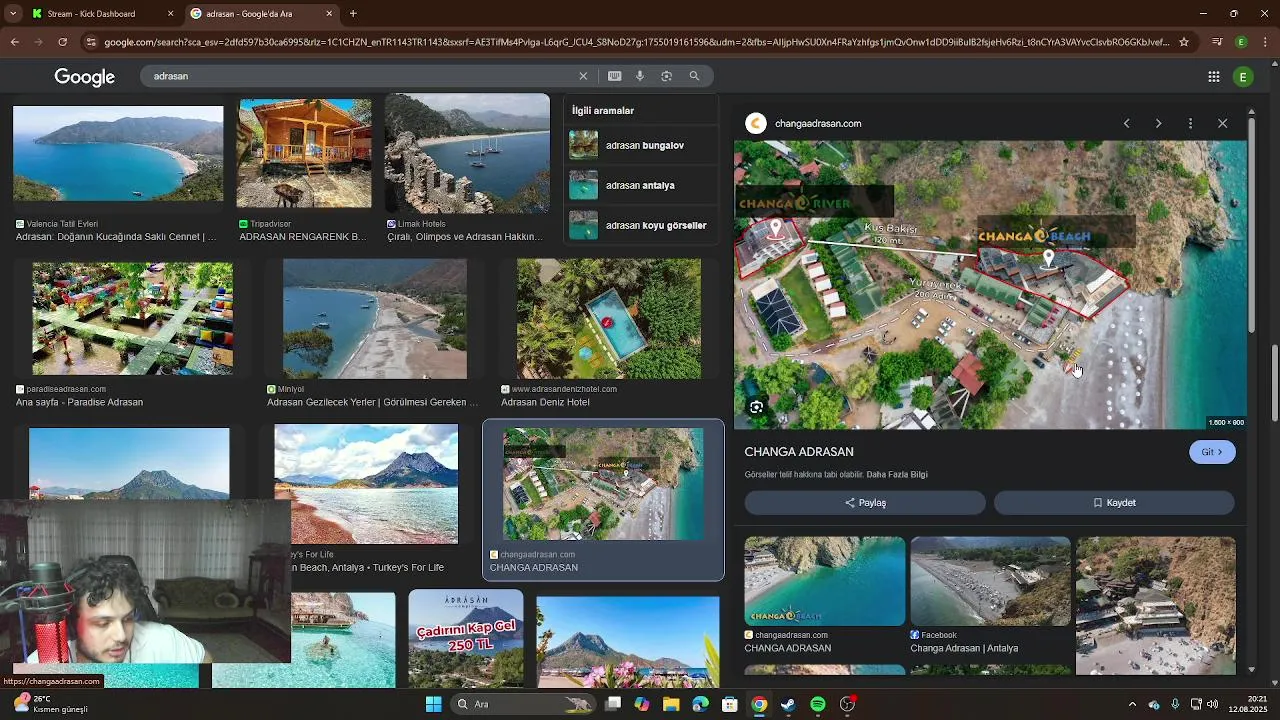Bookmark this page with the star
Screen dimensions: 1280x720
point(1184,42)
